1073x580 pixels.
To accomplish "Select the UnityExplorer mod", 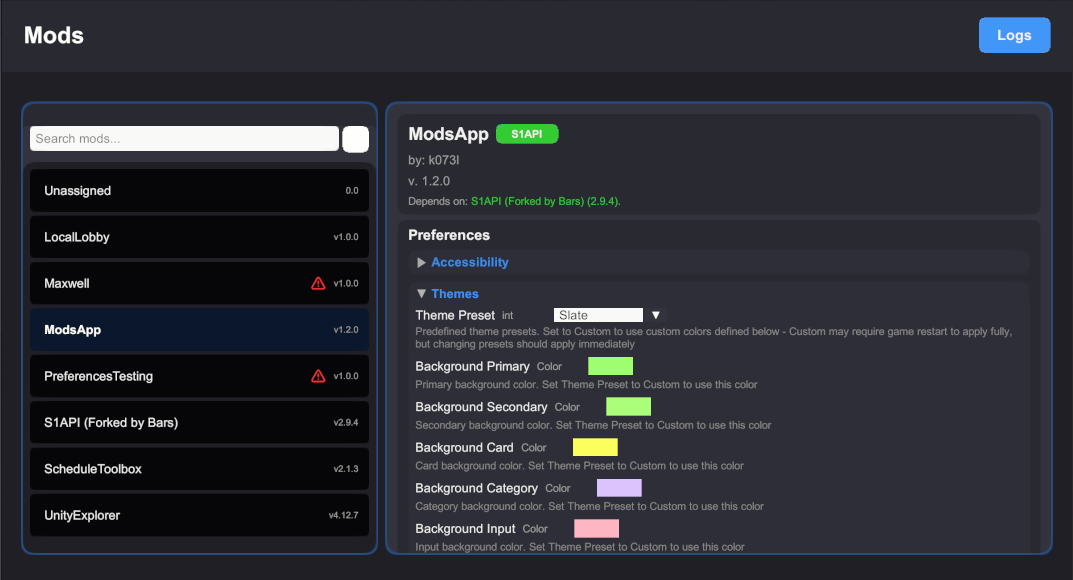I will 199,515.
